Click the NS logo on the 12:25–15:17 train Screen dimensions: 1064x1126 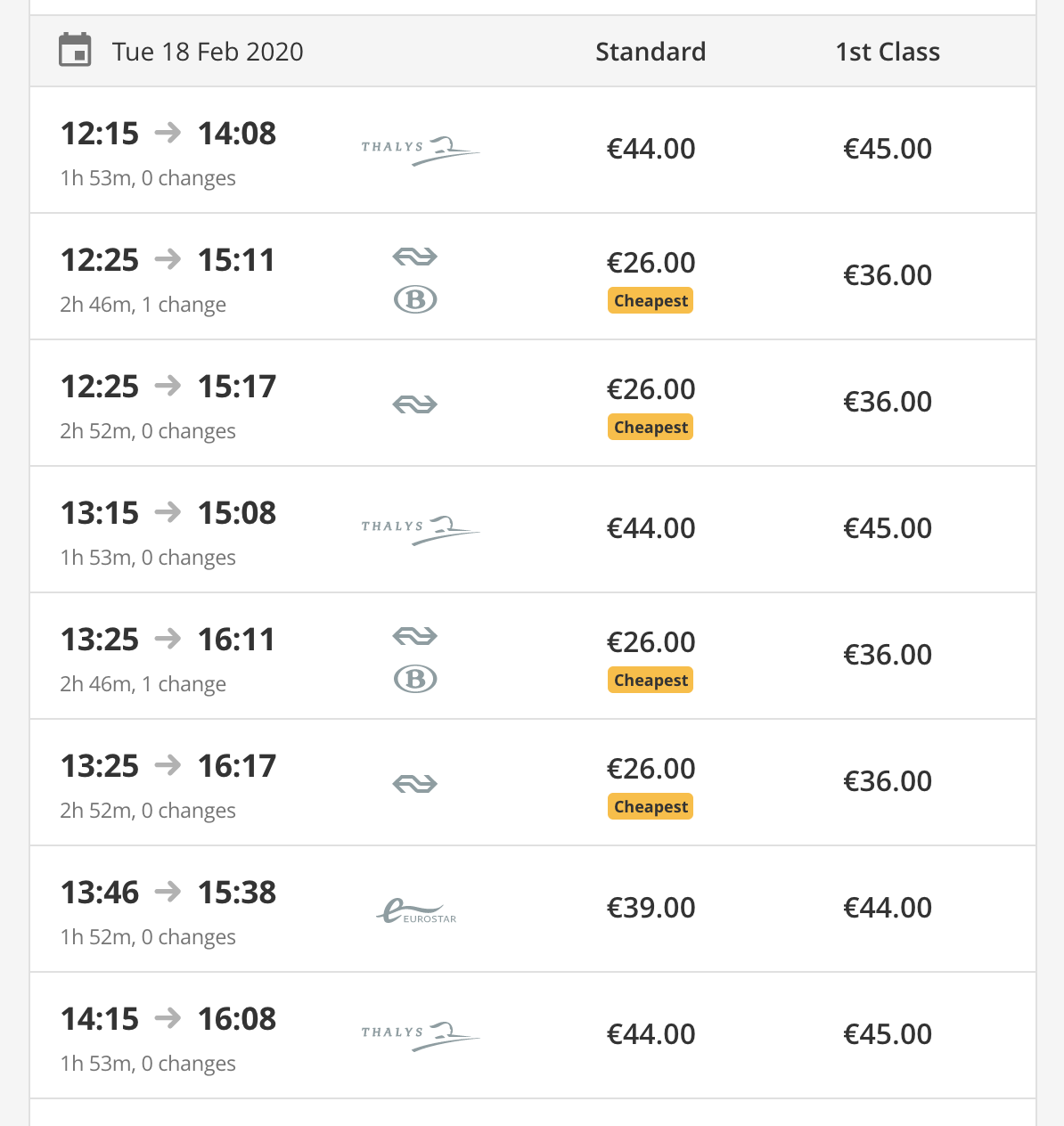point(415,404)
